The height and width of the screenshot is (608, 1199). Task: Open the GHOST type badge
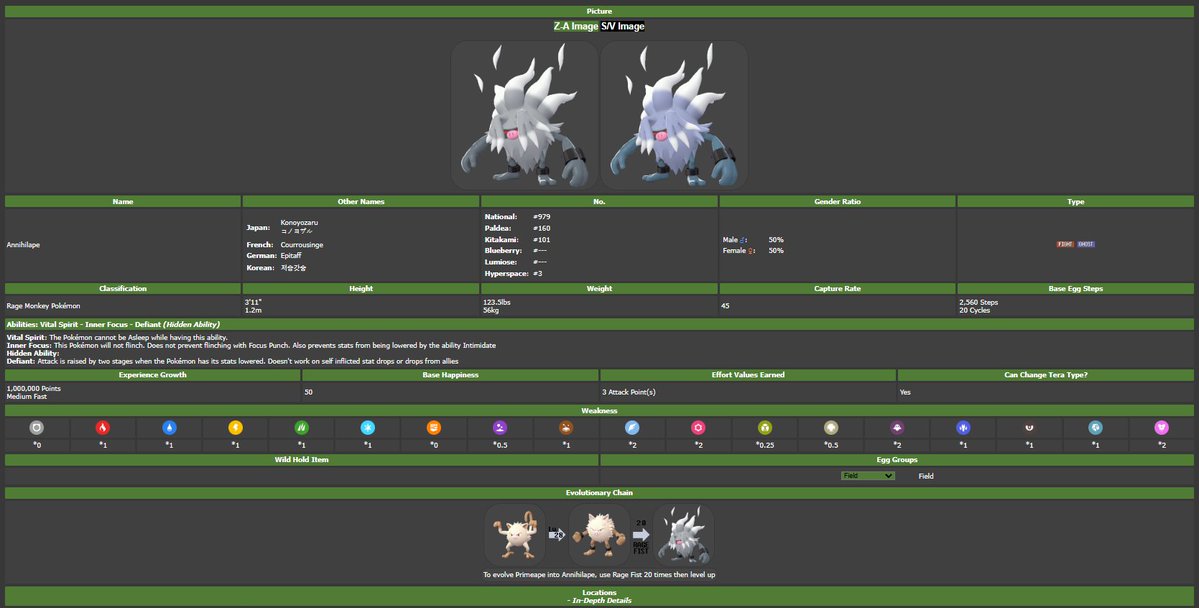coord(1086,245)
